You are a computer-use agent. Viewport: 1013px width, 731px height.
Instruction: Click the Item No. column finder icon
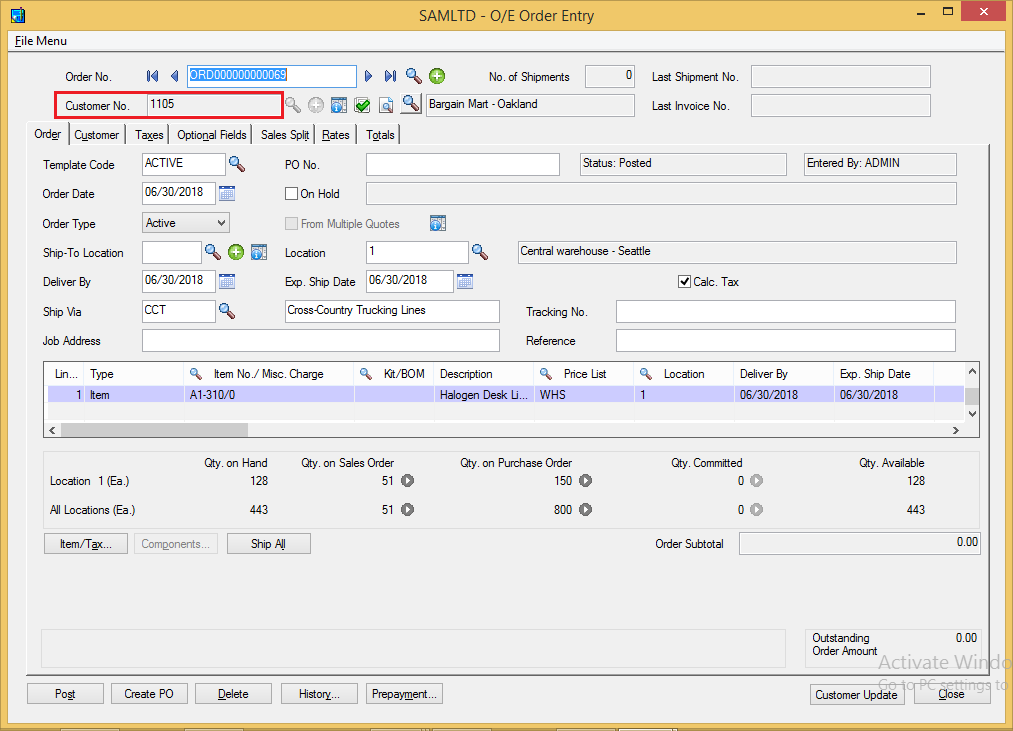coord(195,374)
